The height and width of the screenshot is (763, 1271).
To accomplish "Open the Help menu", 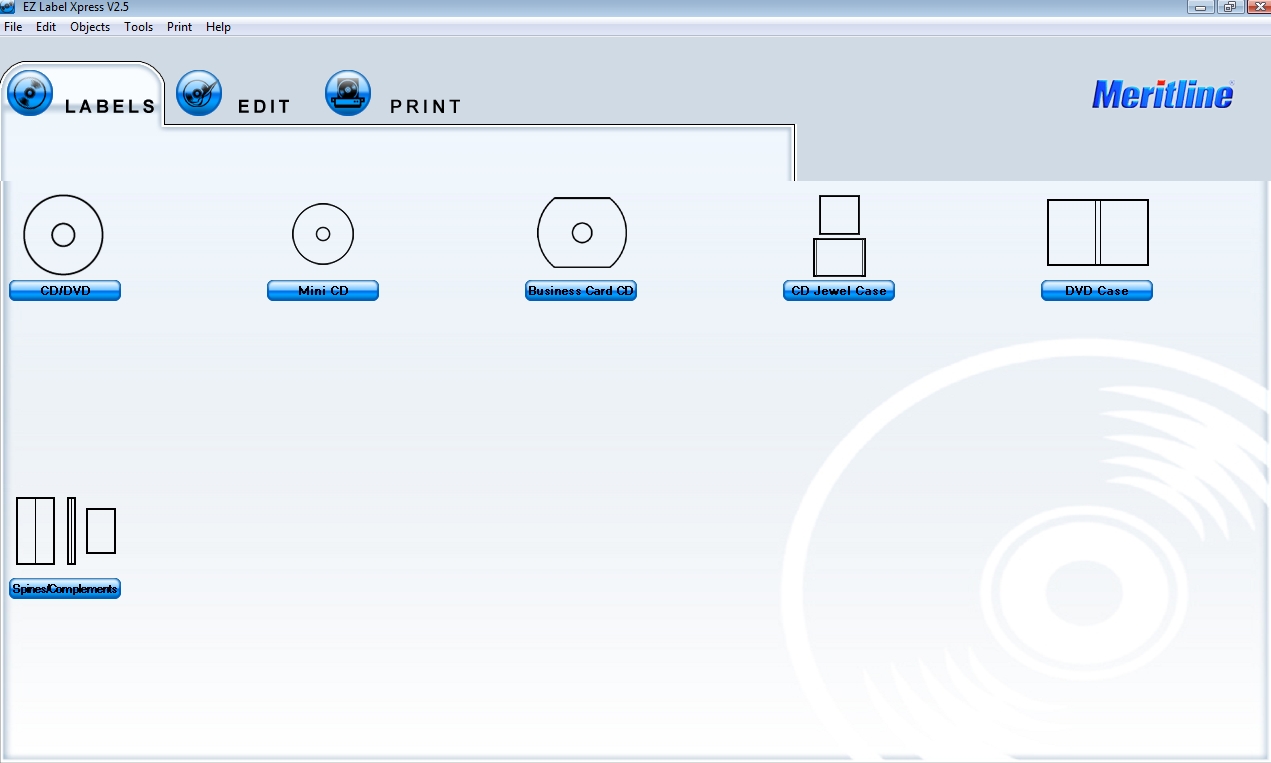I will (218, 27).
